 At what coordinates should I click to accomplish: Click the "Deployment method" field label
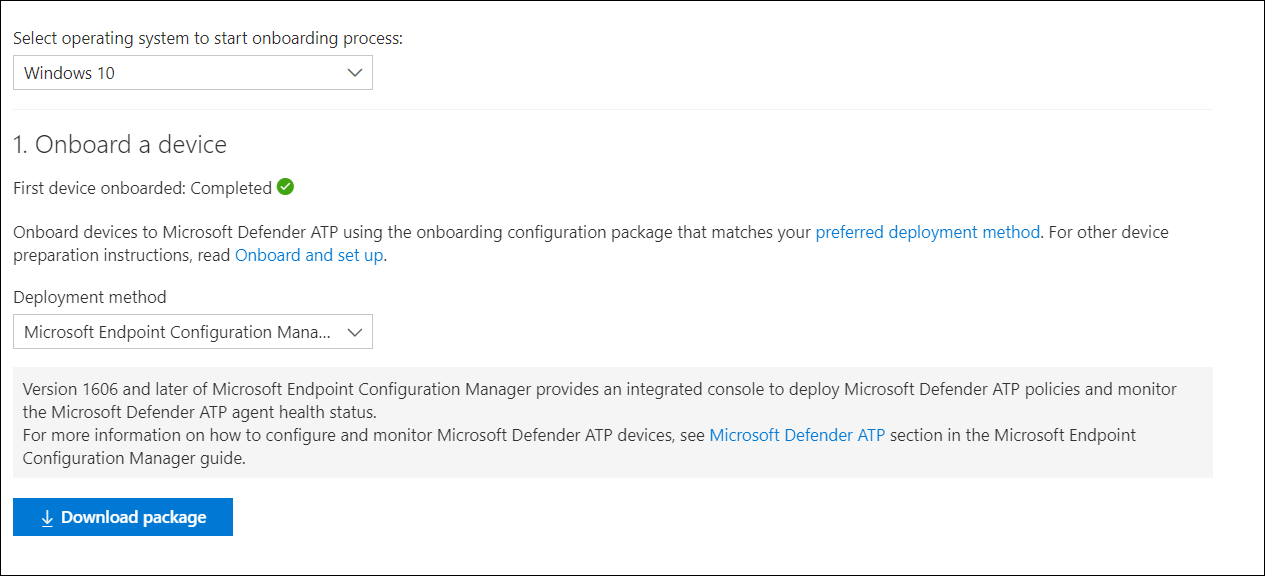(90, 297)
